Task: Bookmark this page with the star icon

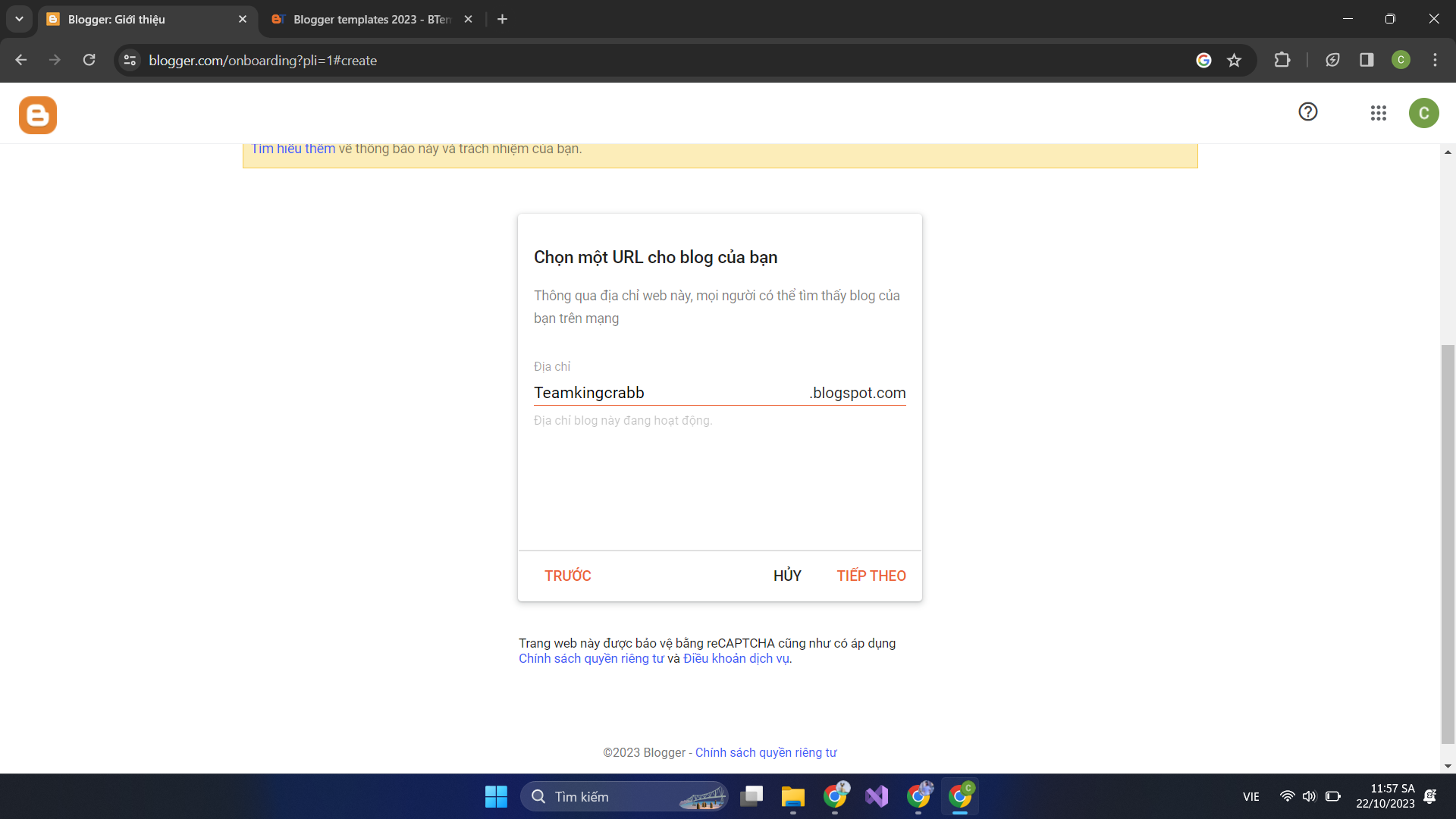Action: (x=1235, y=61)
